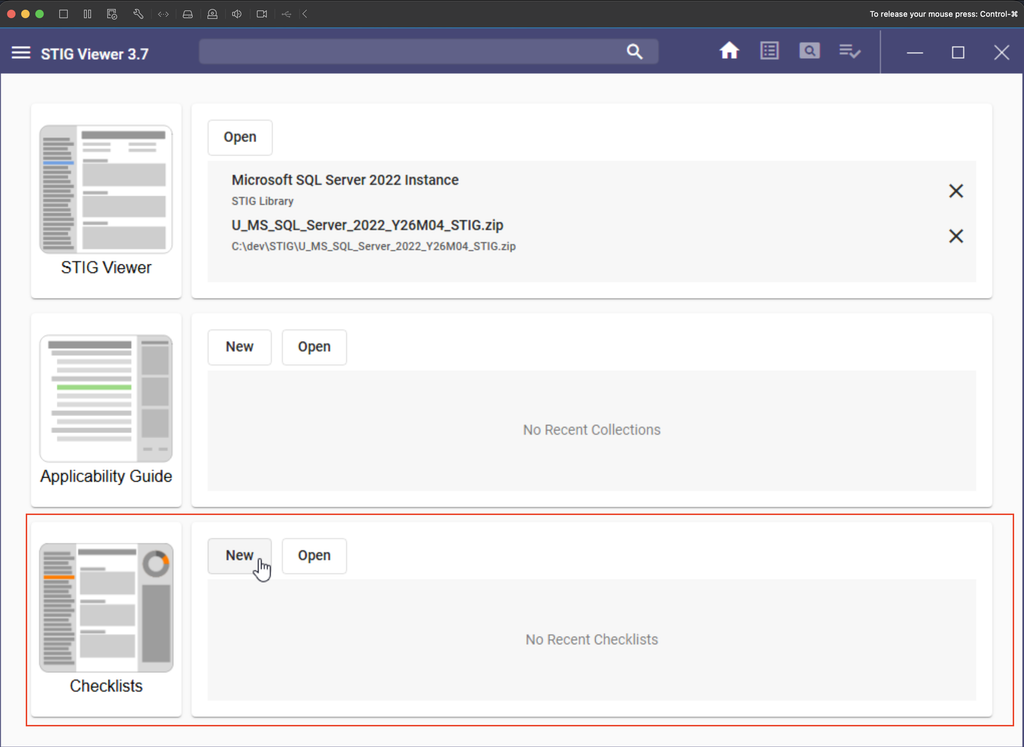Pause the virtual machine
Screen dimensions: 1024x747
[88, 14]
